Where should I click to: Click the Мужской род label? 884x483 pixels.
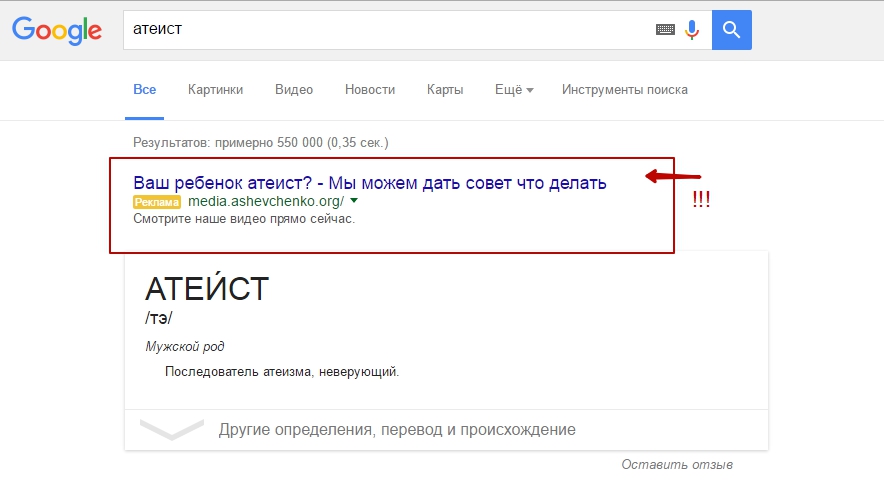[x=184, y=347]
